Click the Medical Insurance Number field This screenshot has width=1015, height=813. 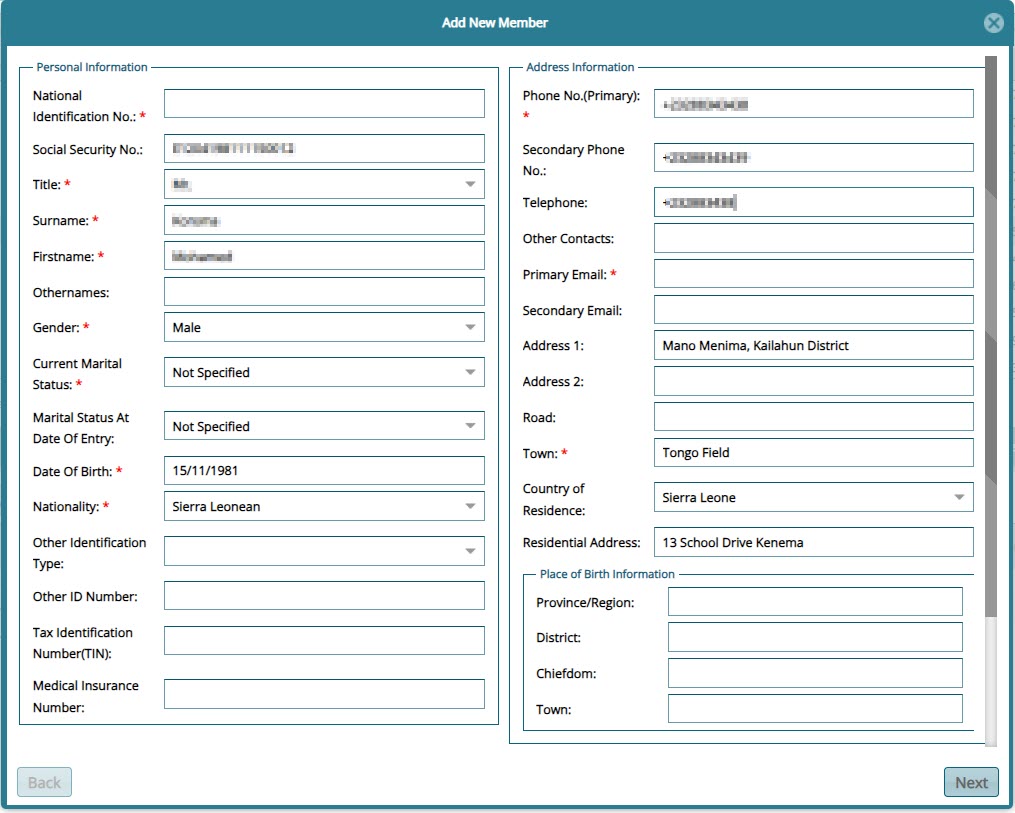[x=324, y=694]
